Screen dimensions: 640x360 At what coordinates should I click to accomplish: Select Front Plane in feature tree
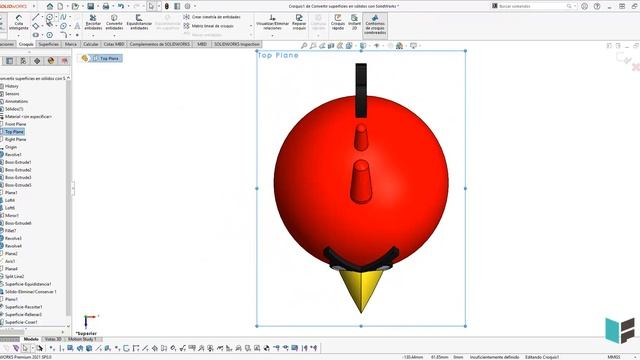click(15, 124)
